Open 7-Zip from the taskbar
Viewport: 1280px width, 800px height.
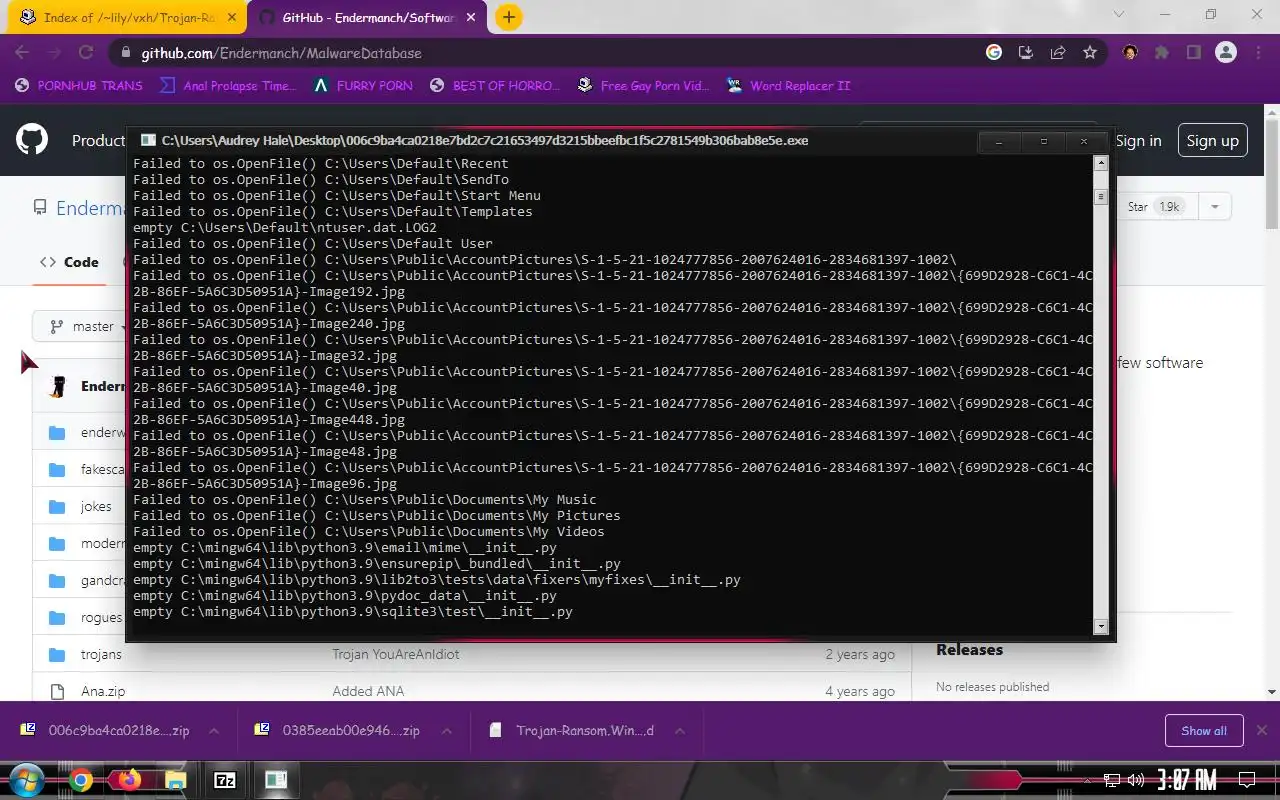(225, 780)
